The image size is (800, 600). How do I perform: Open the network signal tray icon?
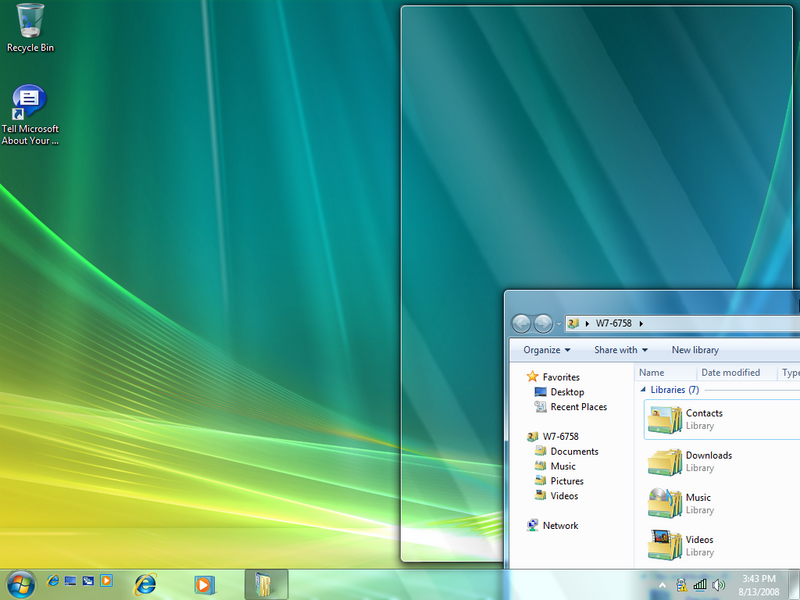click(700, 584)
